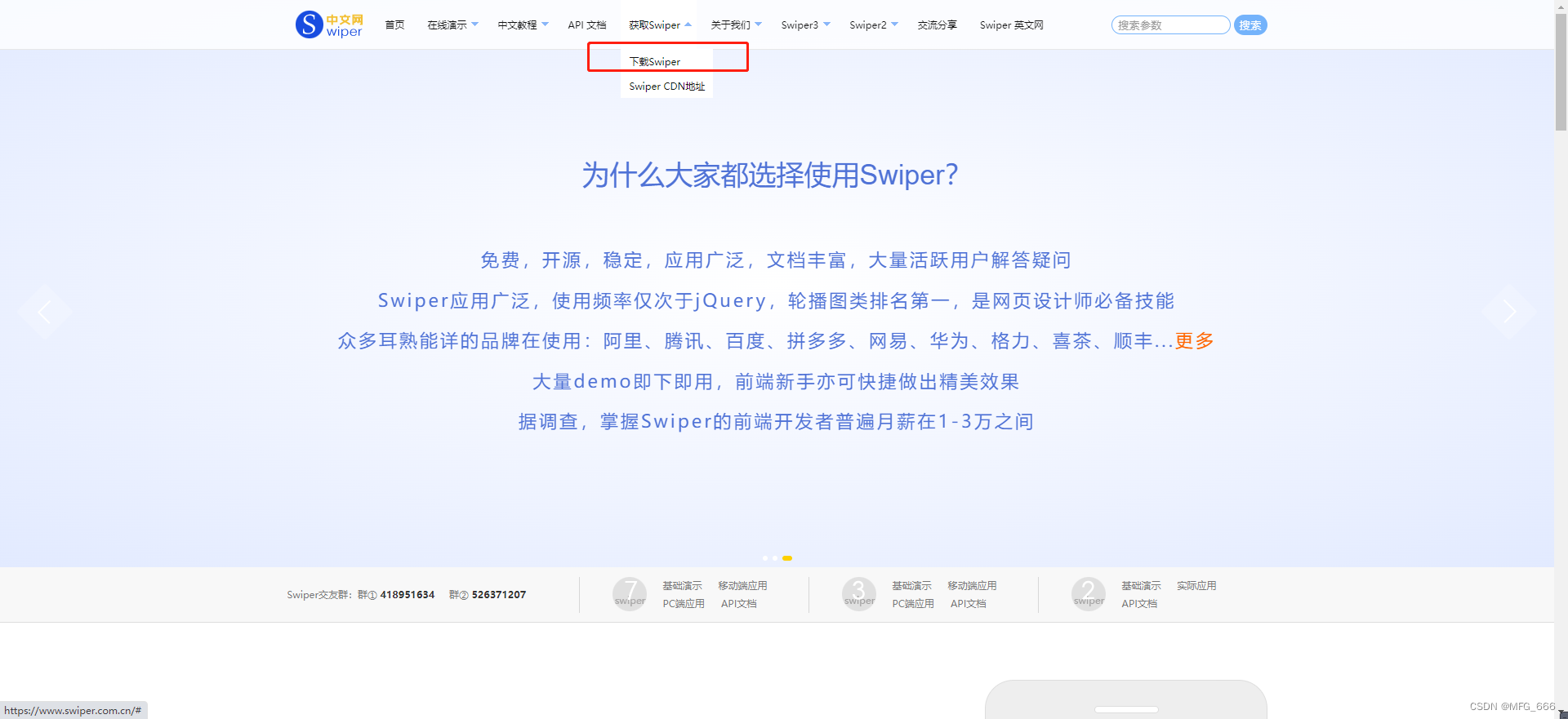Open the 首页 home menu item
Screen dimensions: 1568x719
tap(394, 25)
